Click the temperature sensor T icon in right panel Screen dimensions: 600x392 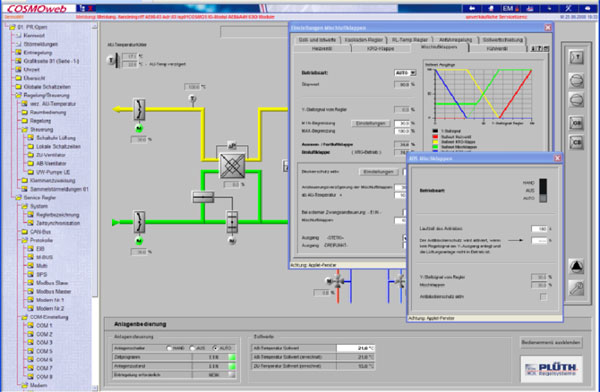576,57
